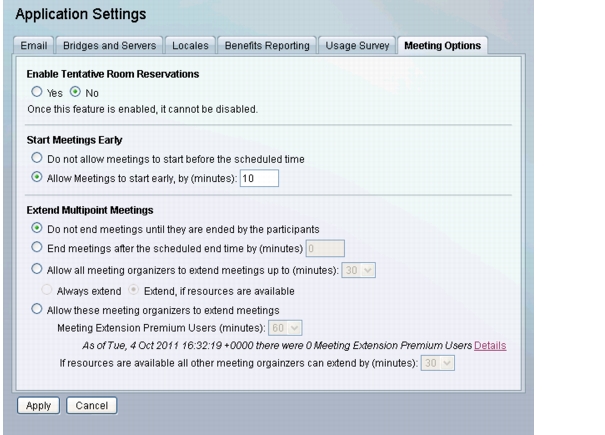Select Do not end meetings until ended by participants
Viewport: 605px width, 435px height.
[x=37, y=228]
